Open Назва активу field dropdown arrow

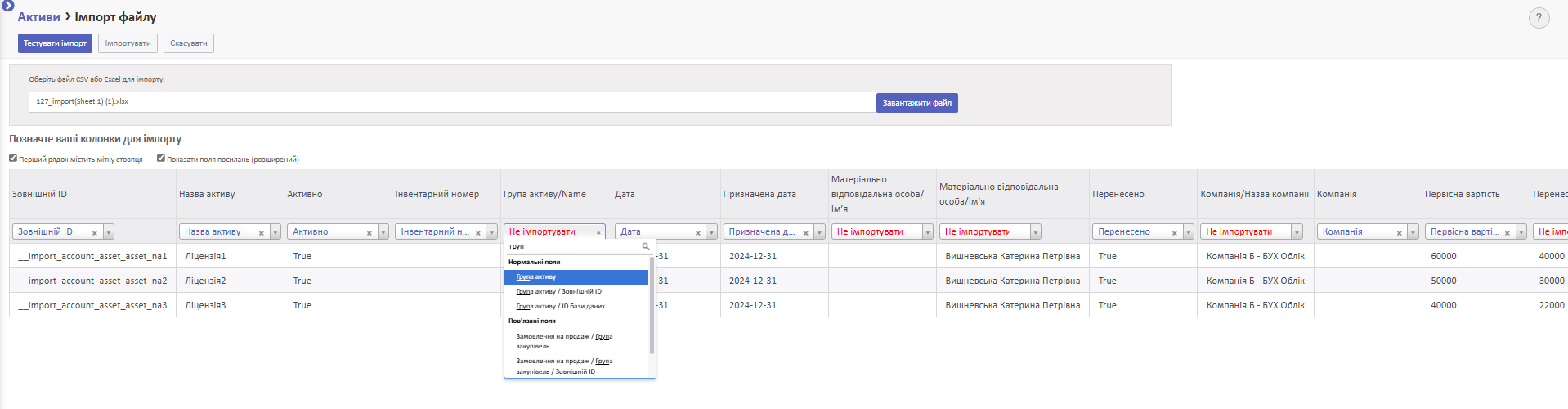[276, 232]
